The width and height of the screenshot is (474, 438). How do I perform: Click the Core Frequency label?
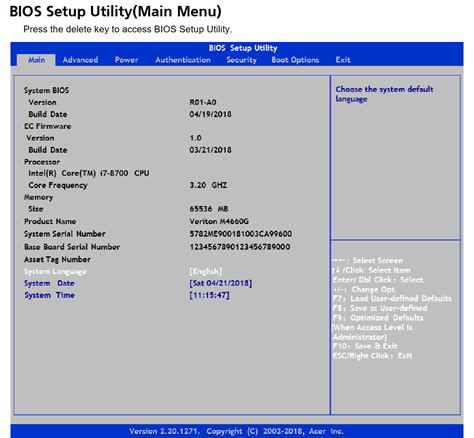pos(58,185)
